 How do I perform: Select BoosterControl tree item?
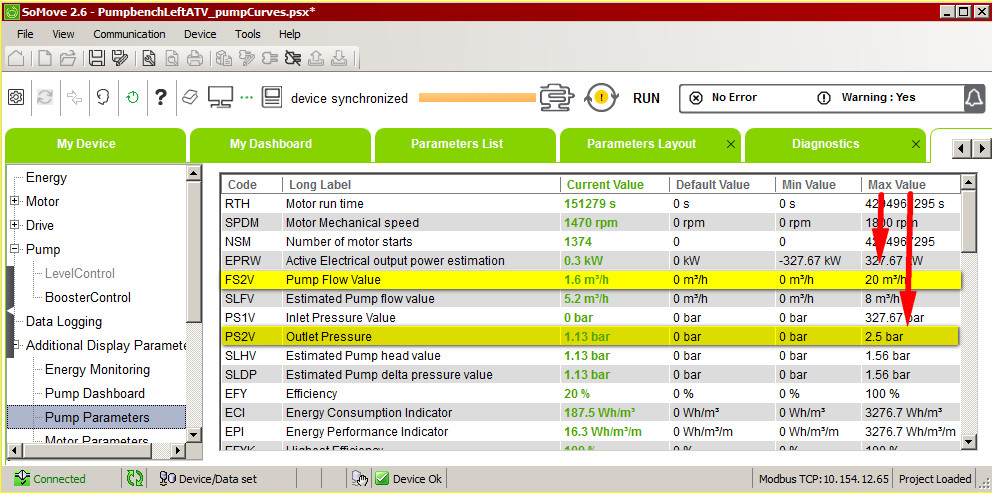click(x=88, y=297)
